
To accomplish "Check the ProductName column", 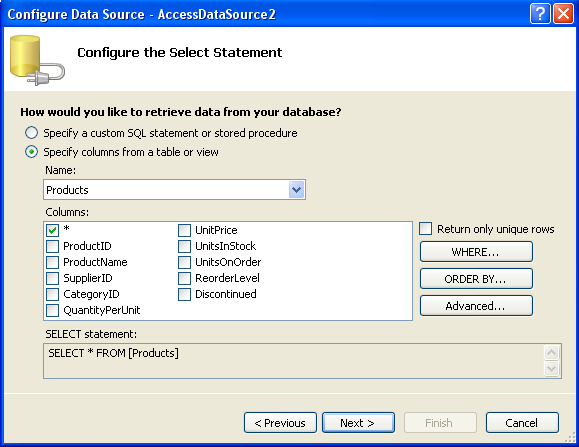I will point(52,262).
